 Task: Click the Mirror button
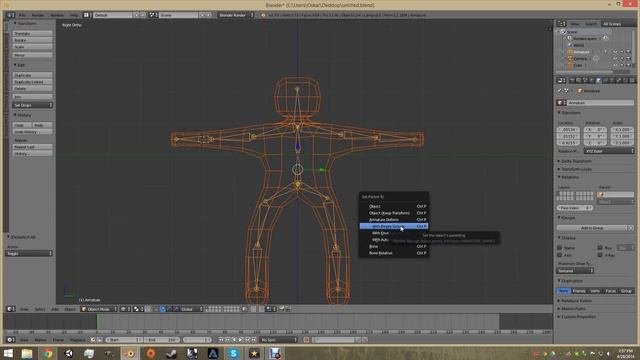click(x=32, y=55)
